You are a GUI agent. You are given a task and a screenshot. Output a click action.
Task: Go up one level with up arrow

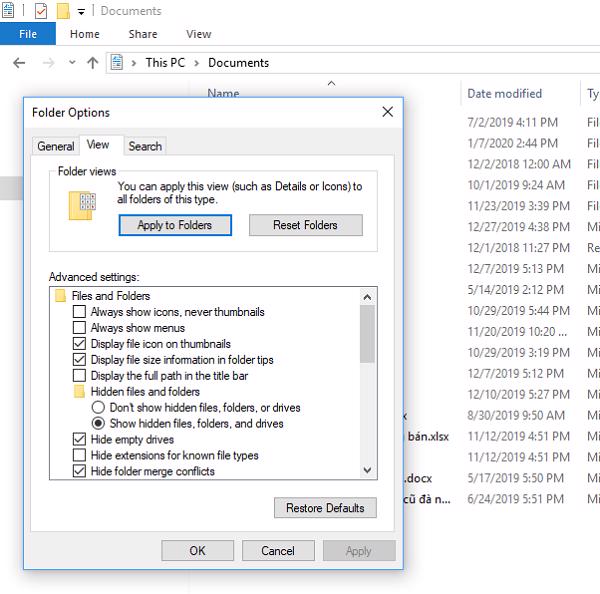pos(92,63)
